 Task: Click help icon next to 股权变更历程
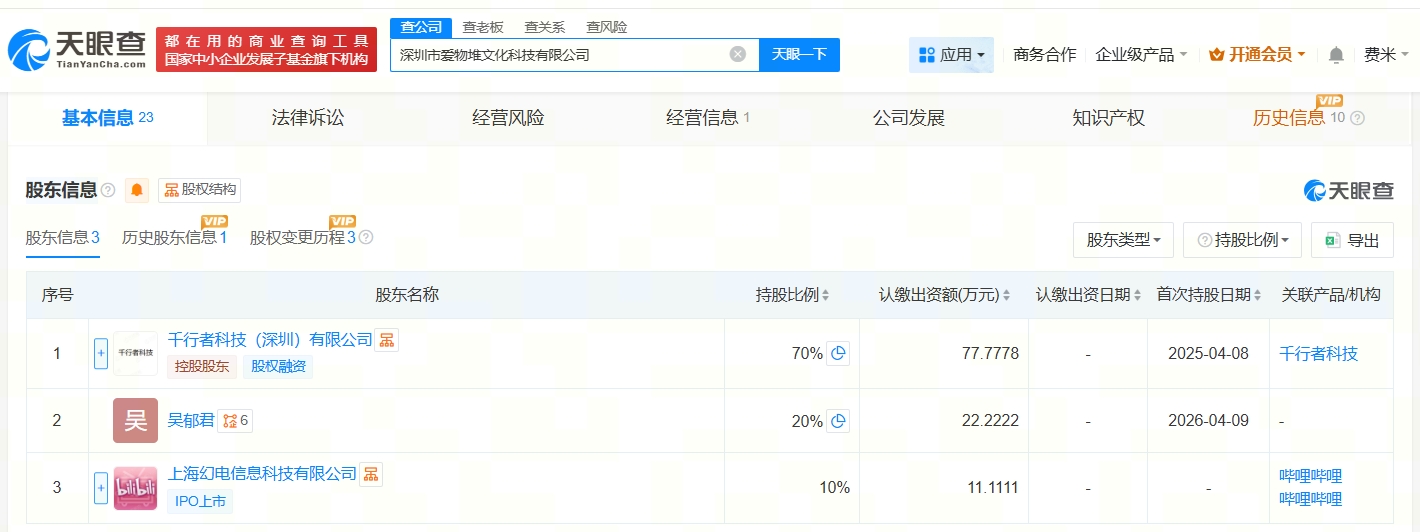366,238
